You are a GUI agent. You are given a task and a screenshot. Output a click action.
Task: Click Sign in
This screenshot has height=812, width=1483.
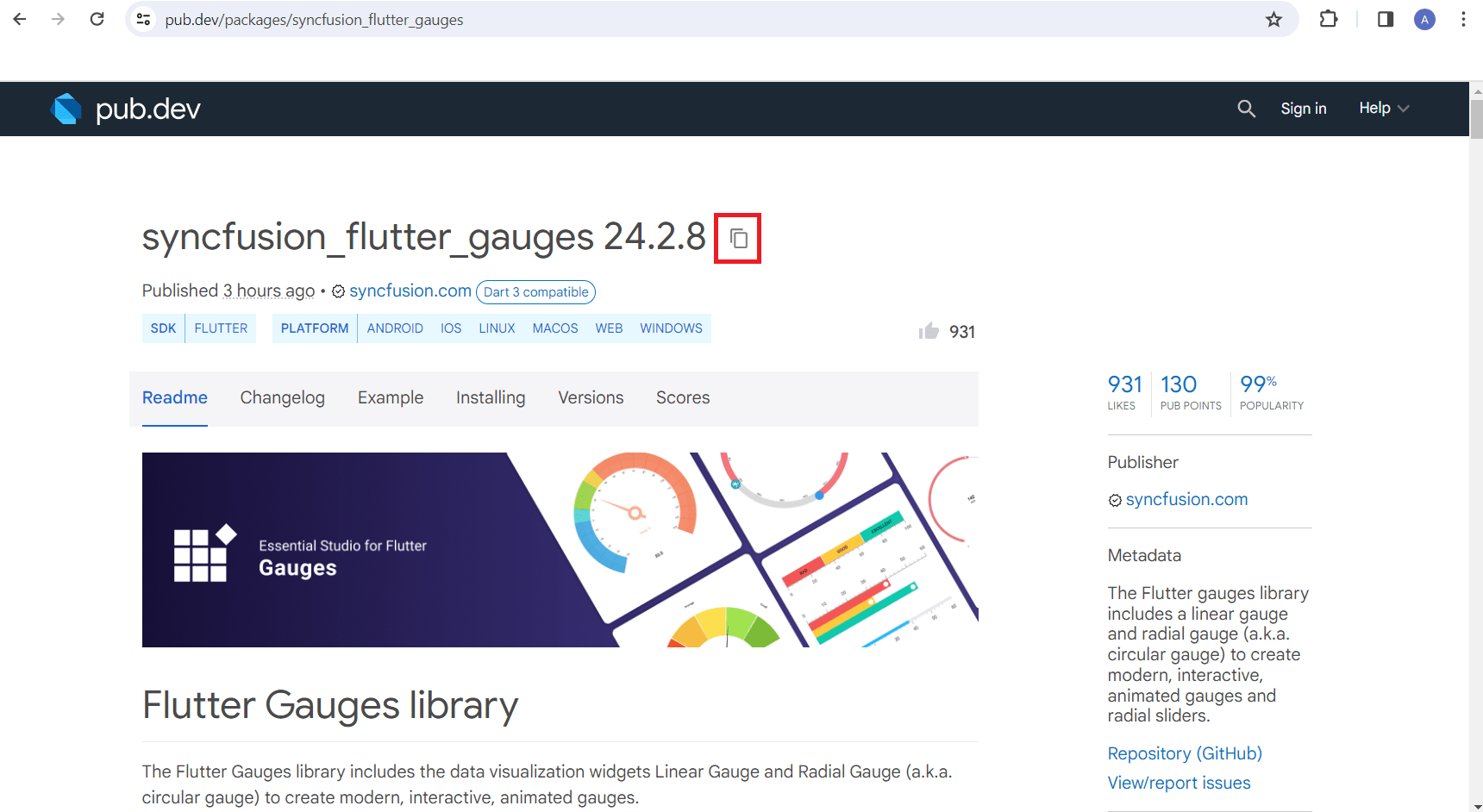(1303, 109)
